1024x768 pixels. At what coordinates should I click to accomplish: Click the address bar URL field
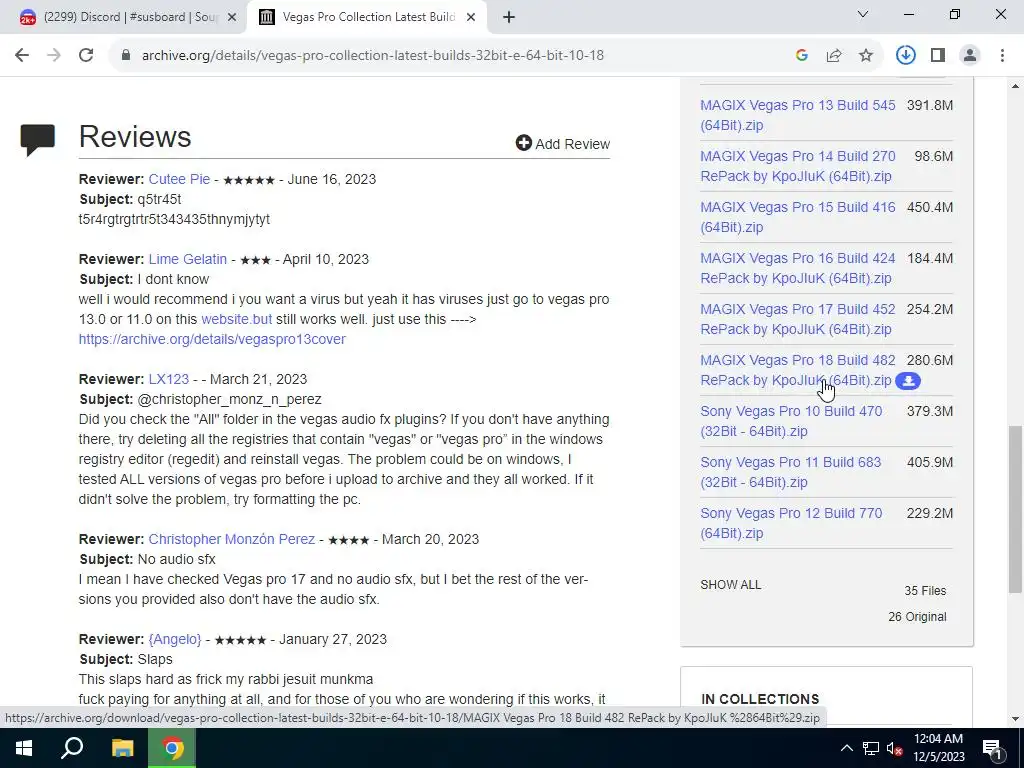(x=372, y=56)
